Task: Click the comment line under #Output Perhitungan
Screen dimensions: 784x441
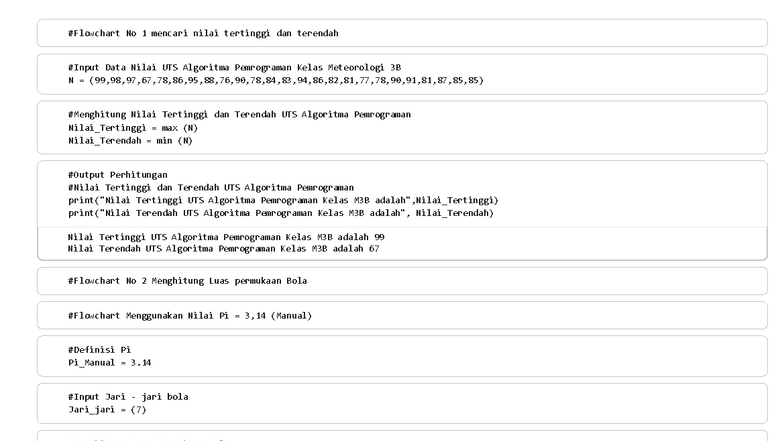Action: tap(211, 187)
